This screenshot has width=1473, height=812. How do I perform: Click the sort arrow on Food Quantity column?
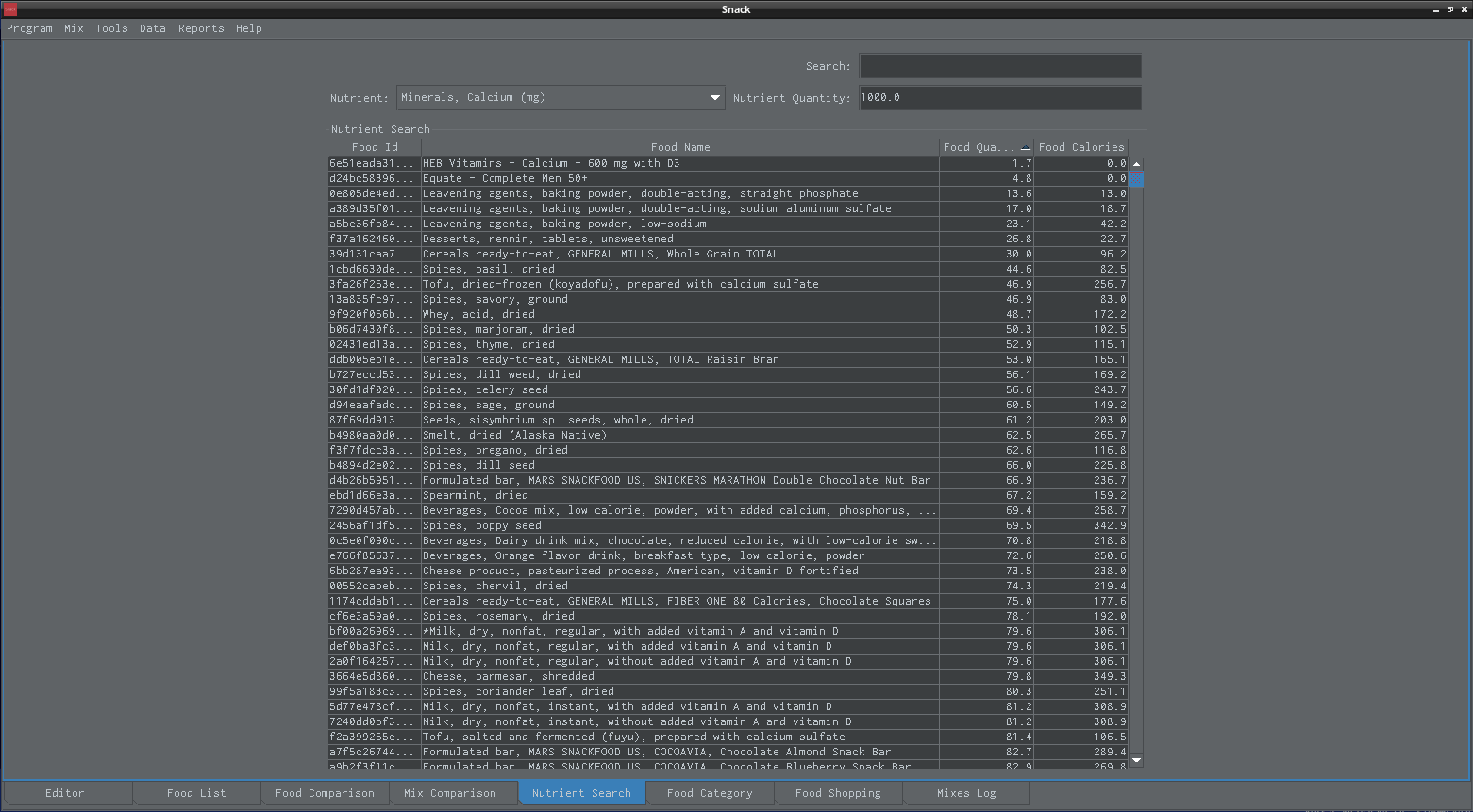click(x=1026, y=148)
